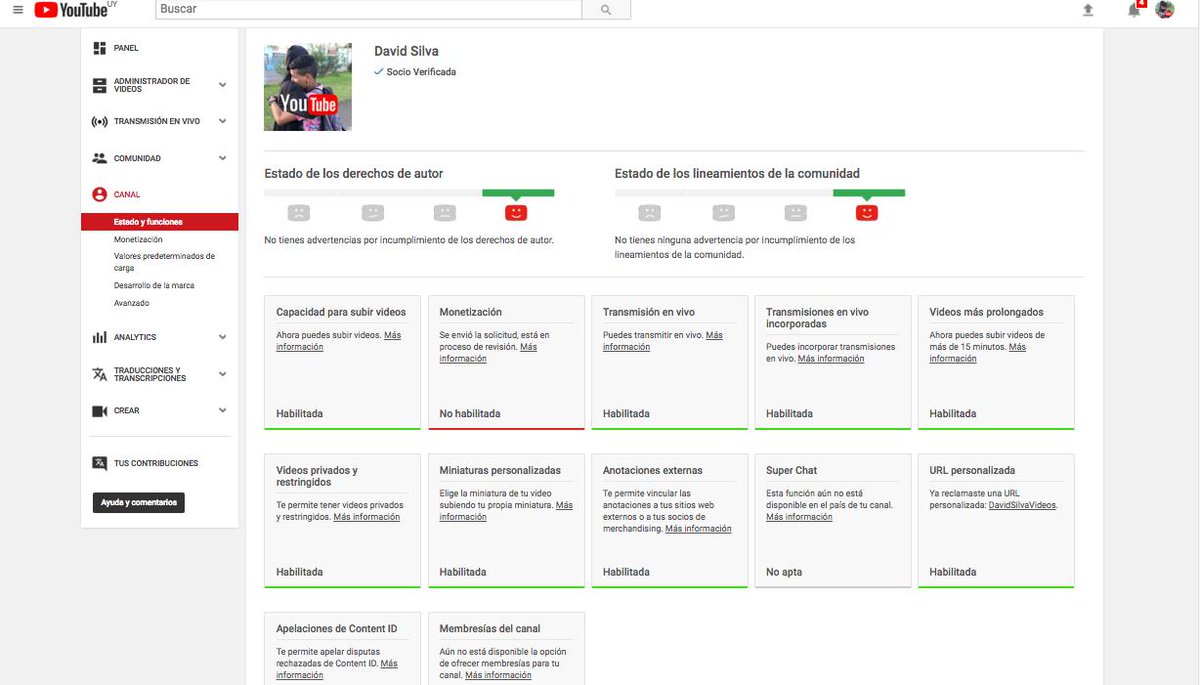The image size is (1200, 685).
Task: Expand Administrador de videos chevron
Action: pos(222,85)
